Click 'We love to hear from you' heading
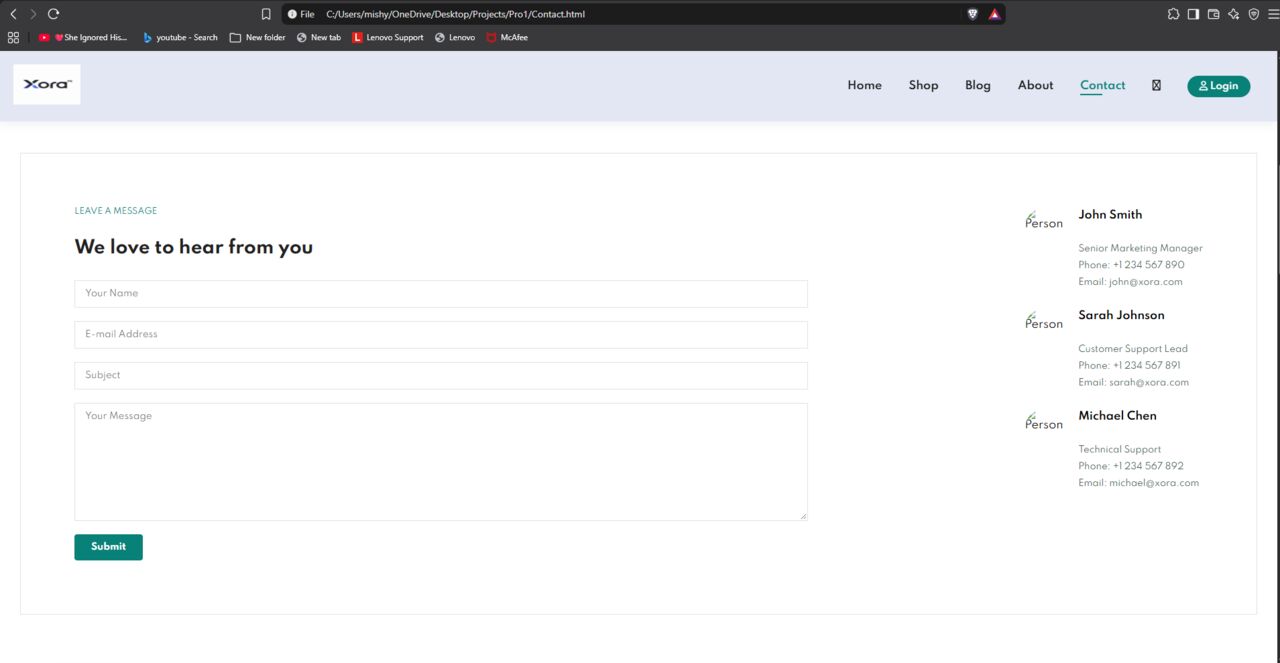The width and height of the screenshot is (1280, 663). point(193,247)
